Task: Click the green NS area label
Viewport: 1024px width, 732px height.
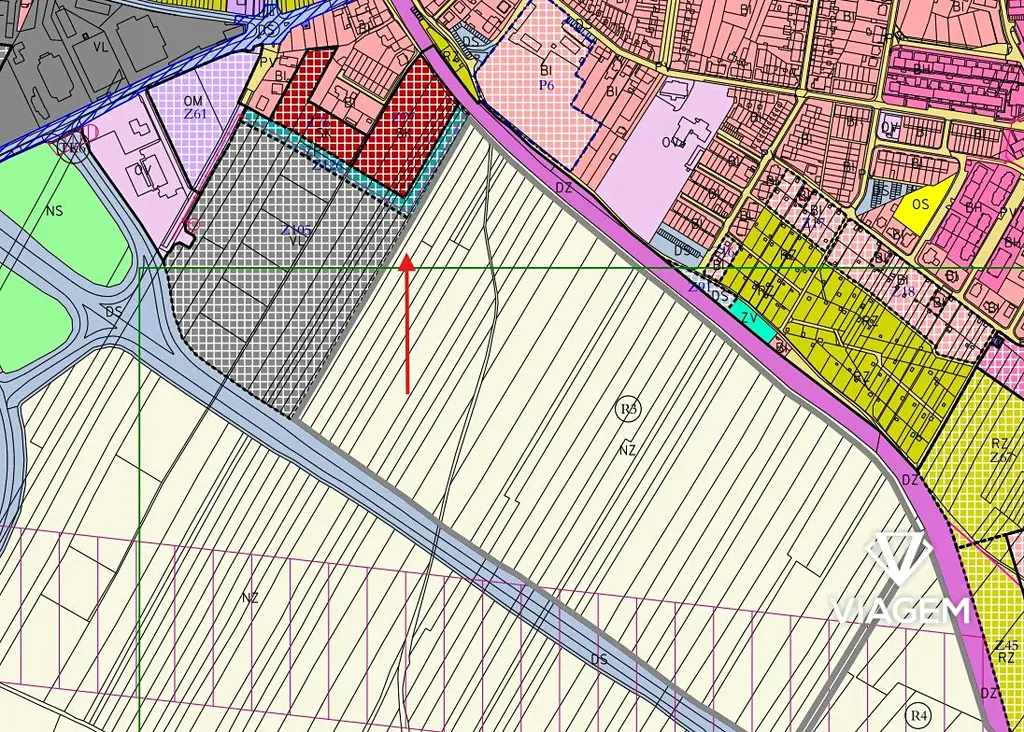Action: point(53,211)
